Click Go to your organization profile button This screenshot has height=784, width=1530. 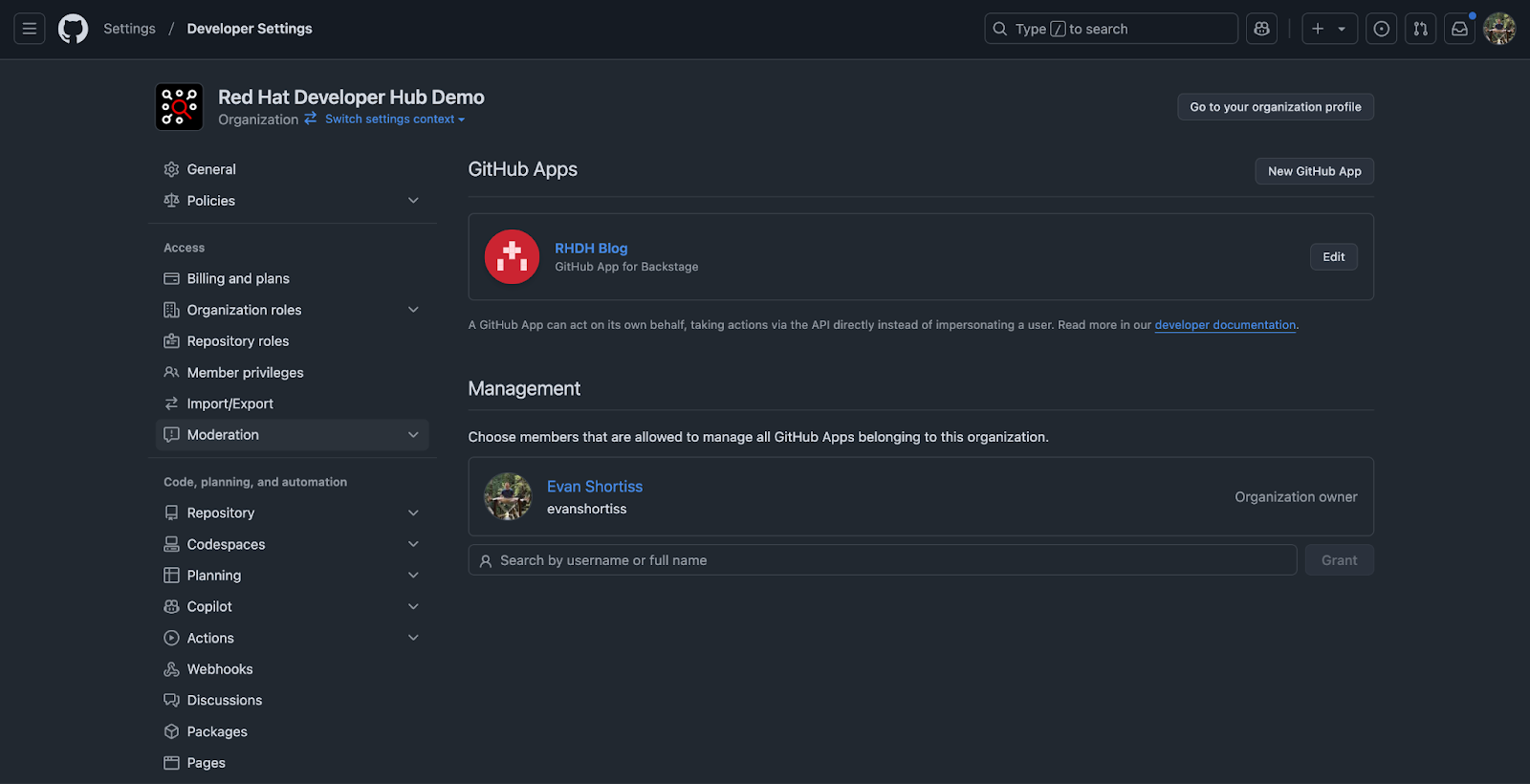[x=1276, y=107]
